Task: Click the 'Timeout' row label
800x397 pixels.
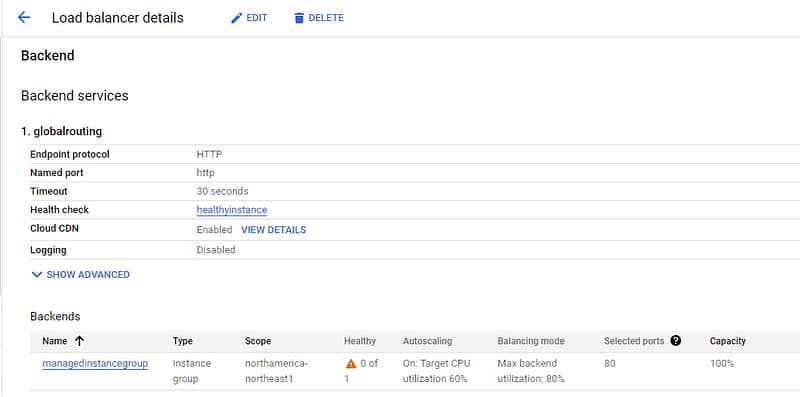Action: tap(48, 191)
